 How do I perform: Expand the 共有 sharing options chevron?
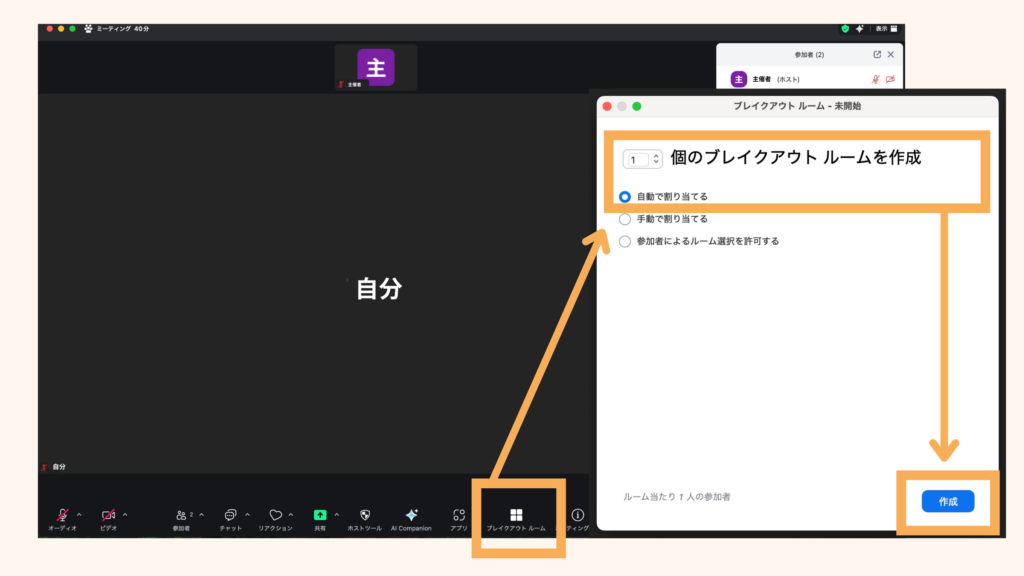click(336, 513)
